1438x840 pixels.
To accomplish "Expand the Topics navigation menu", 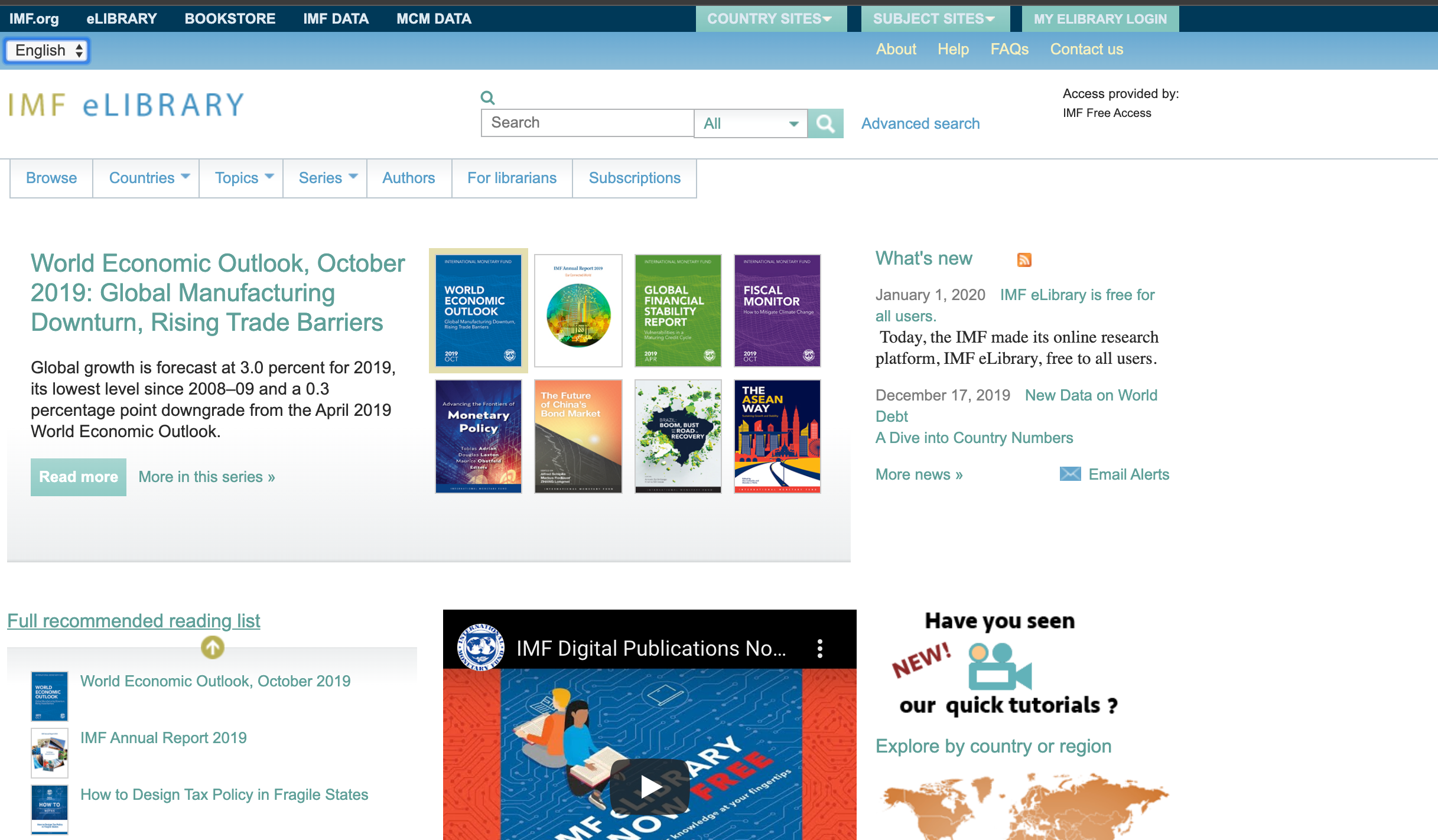I will (241, 178).
